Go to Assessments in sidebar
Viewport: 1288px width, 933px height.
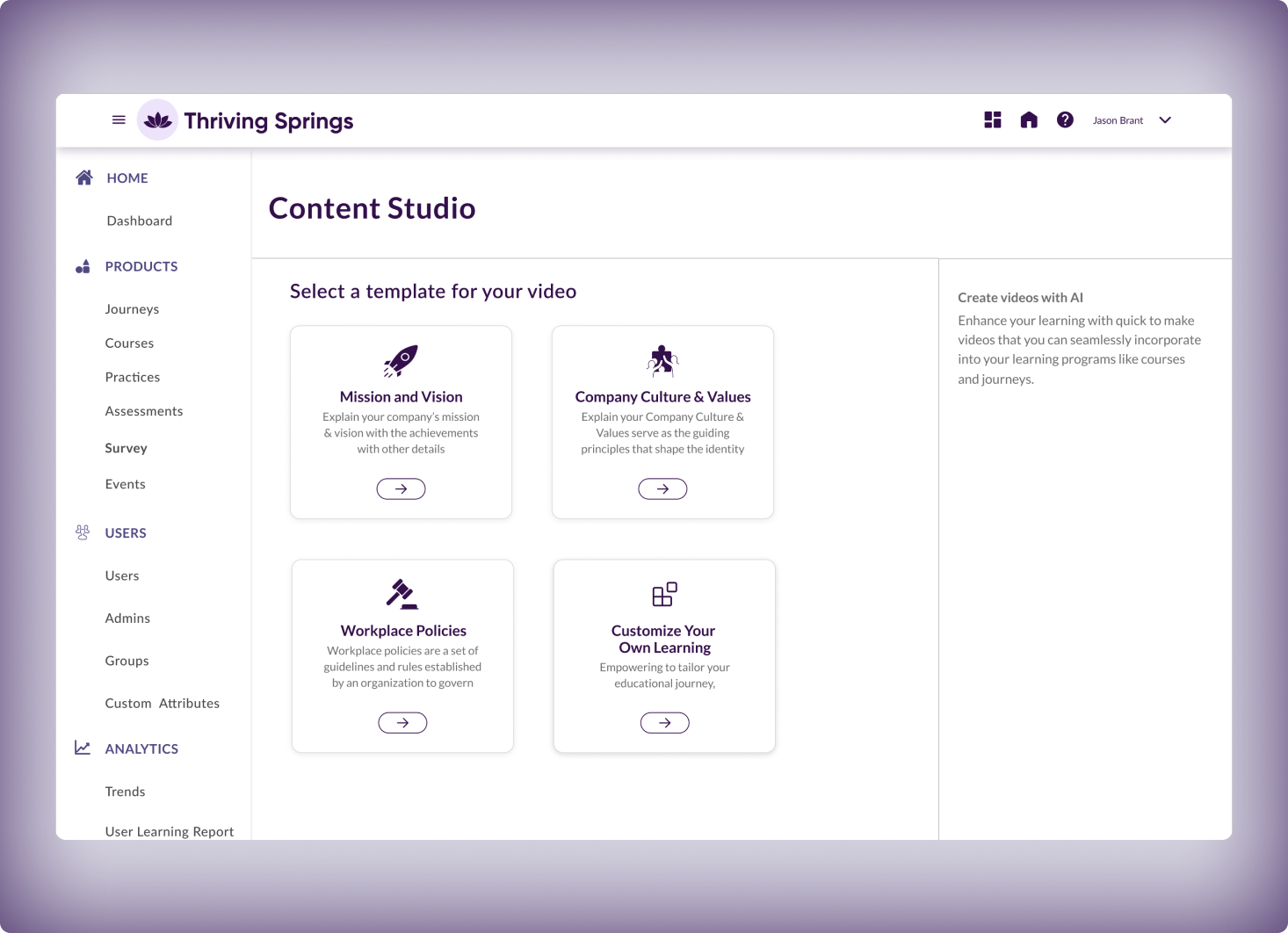[144, 411]
